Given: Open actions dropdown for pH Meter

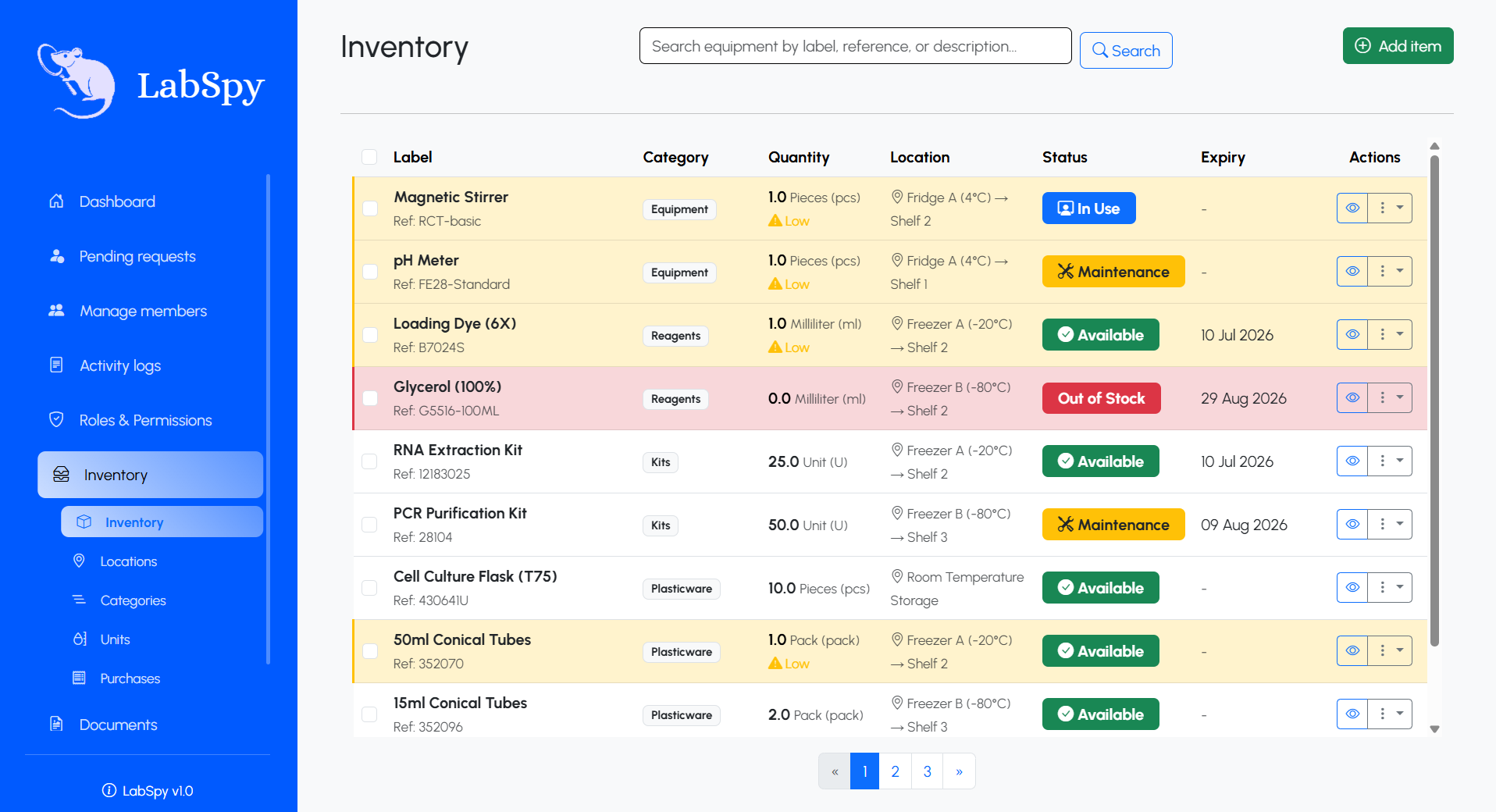Looking at the screenshot, I should [x=1390, y=271].
